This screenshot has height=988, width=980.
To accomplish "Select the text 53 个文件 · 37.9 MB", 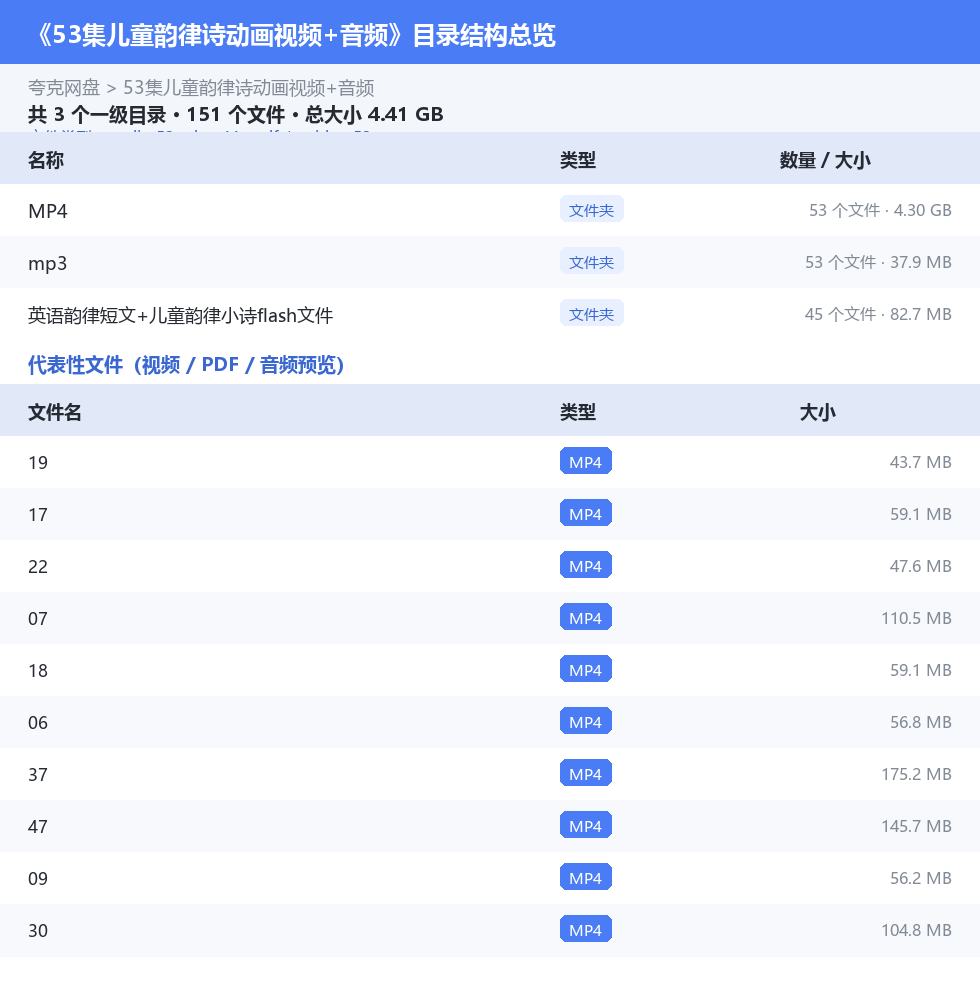I will tap(879, 262).
